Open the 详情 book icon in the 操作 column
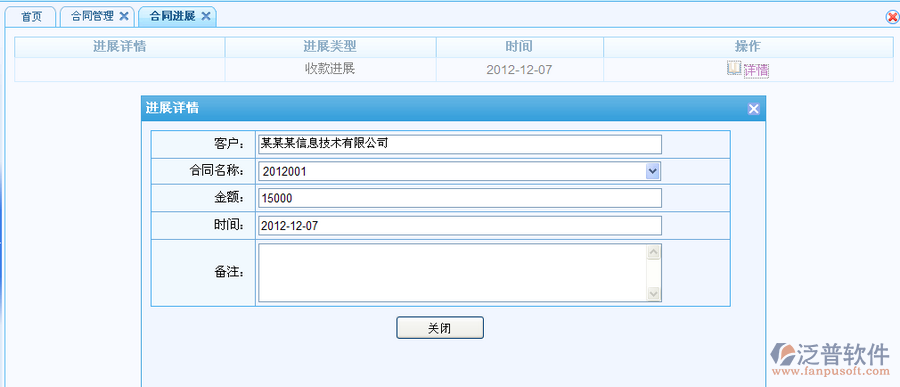The width and height of the screenshot is (900, 387). (734, 68)
